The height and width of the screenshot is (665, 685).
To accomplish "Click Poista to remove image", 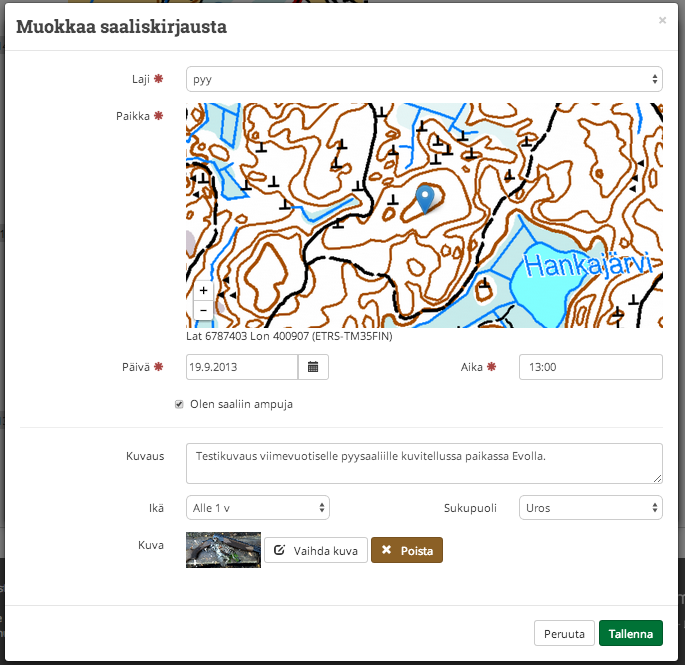I will [407, 550].
